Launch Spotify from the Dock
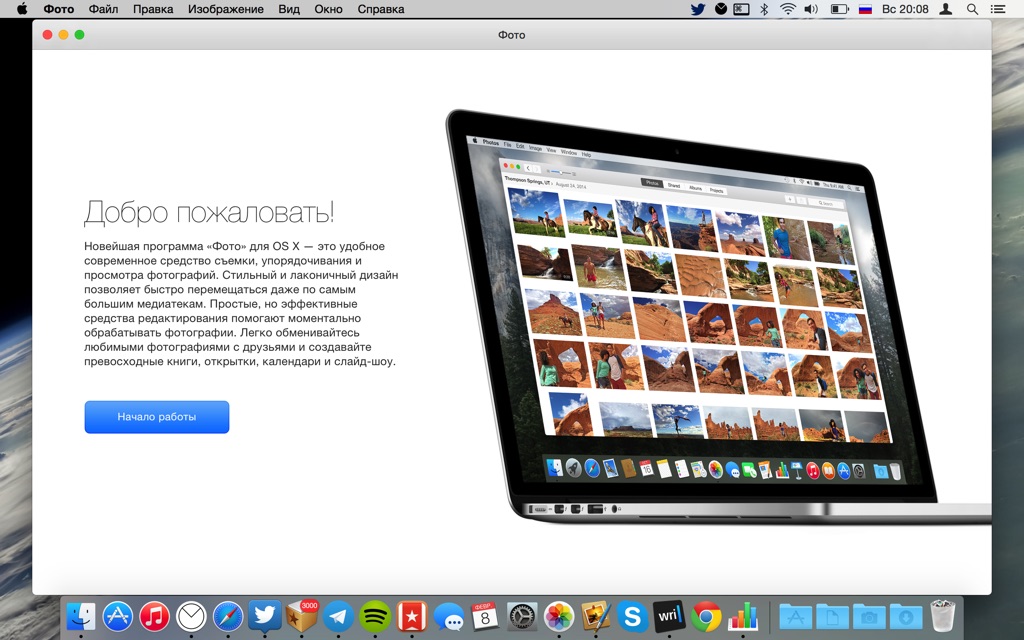The image size is (1024, 640). (x=375, y=616)
